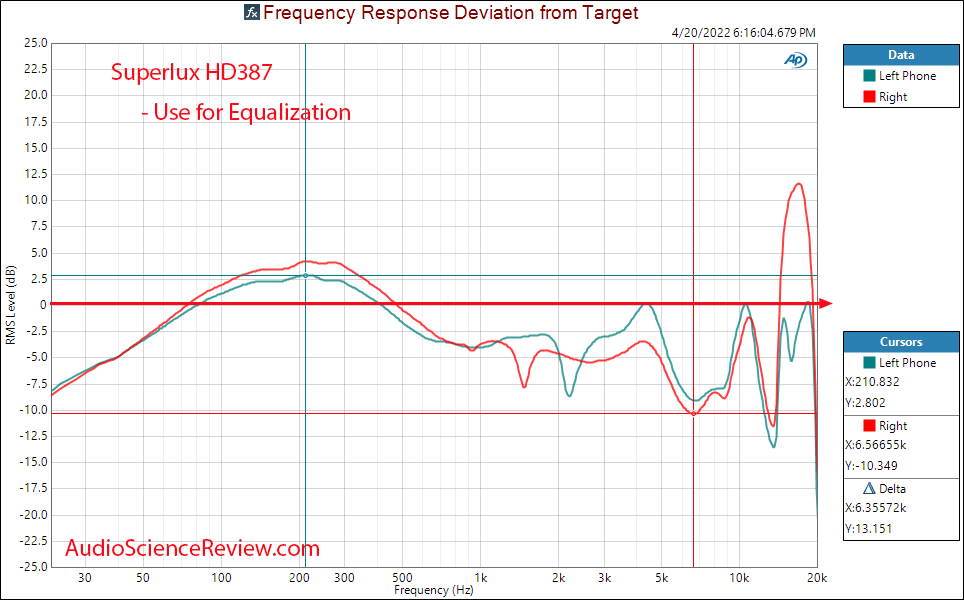Click the 'RMS Level (dB)' axis label
This screenshot has height=600, width=964.
10,305
